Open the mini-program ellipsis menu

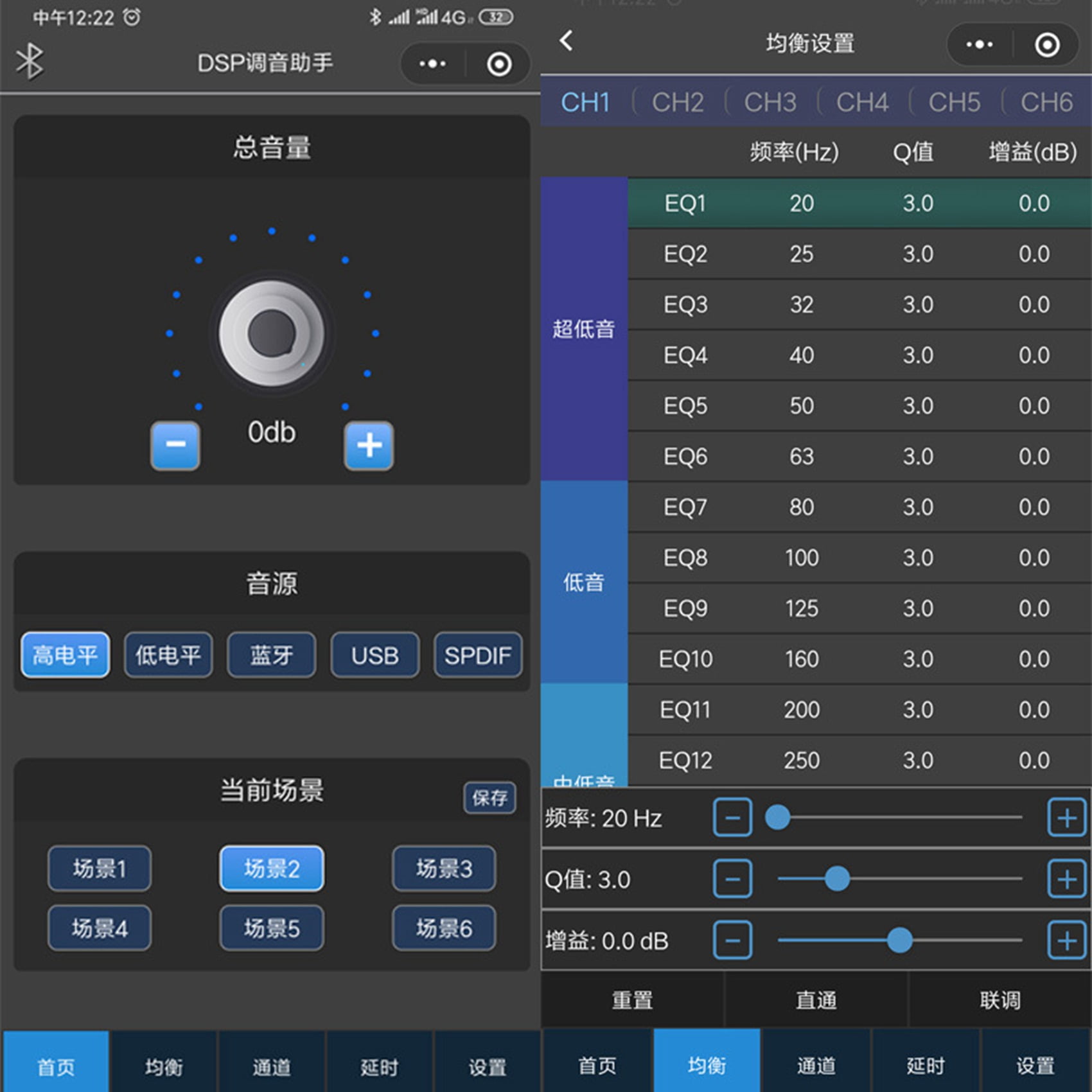coord(432,64)
